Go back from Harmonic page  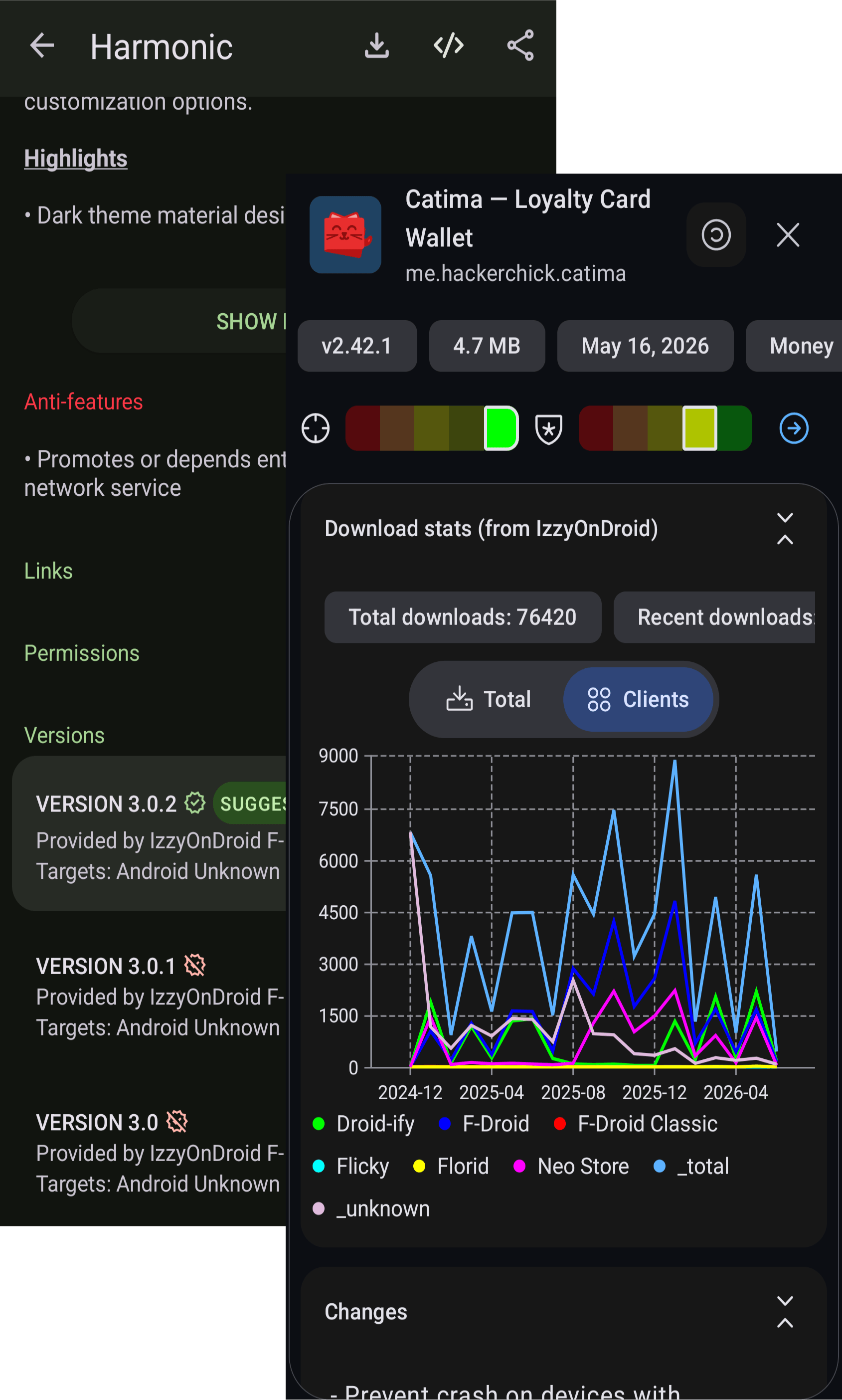click(x=42, y=45)
